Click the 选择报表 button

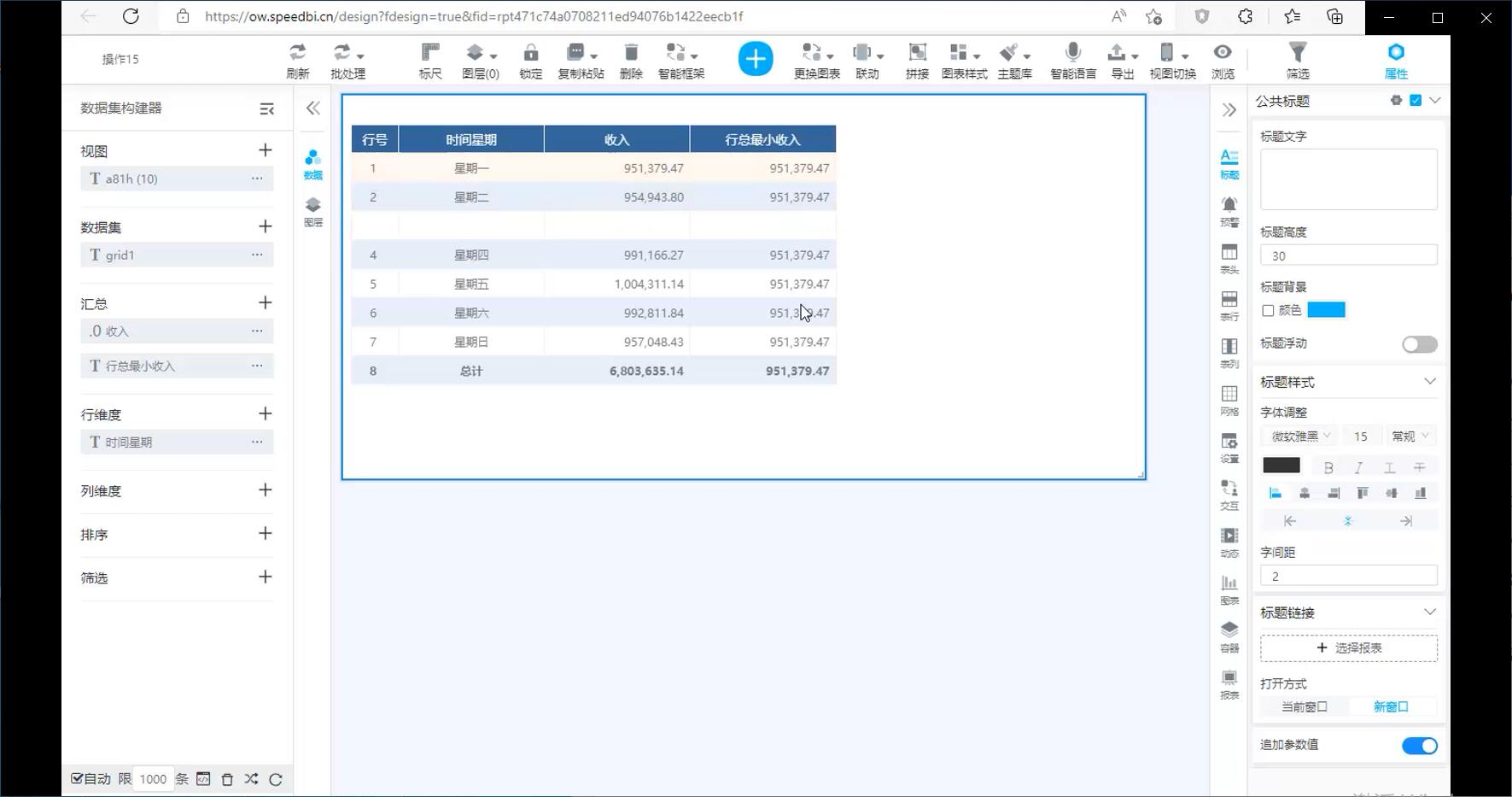[1348, 648]
